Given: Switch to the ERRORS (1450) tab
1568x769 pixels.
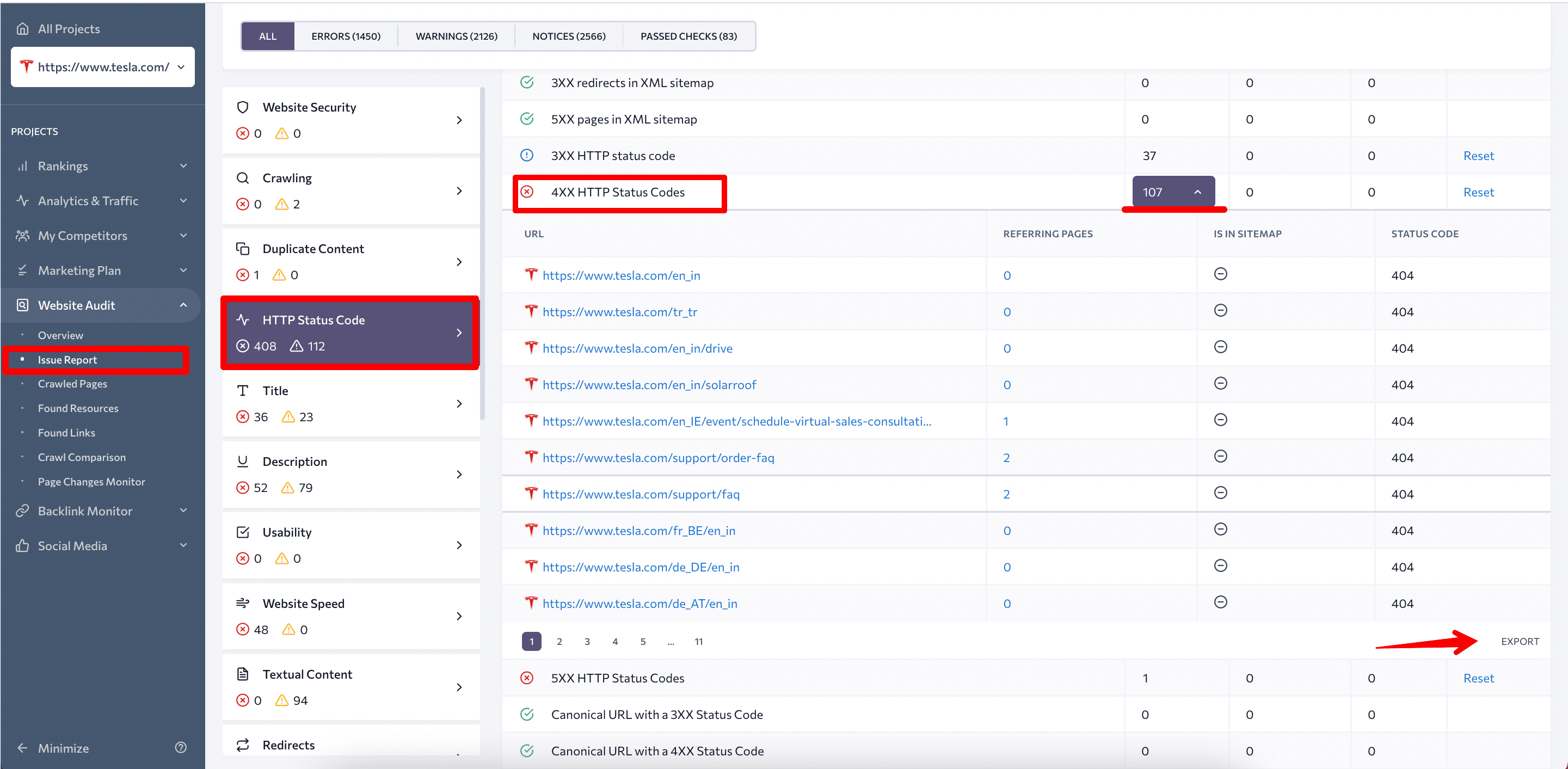Looking at the screenshot, I should (346, 36).
